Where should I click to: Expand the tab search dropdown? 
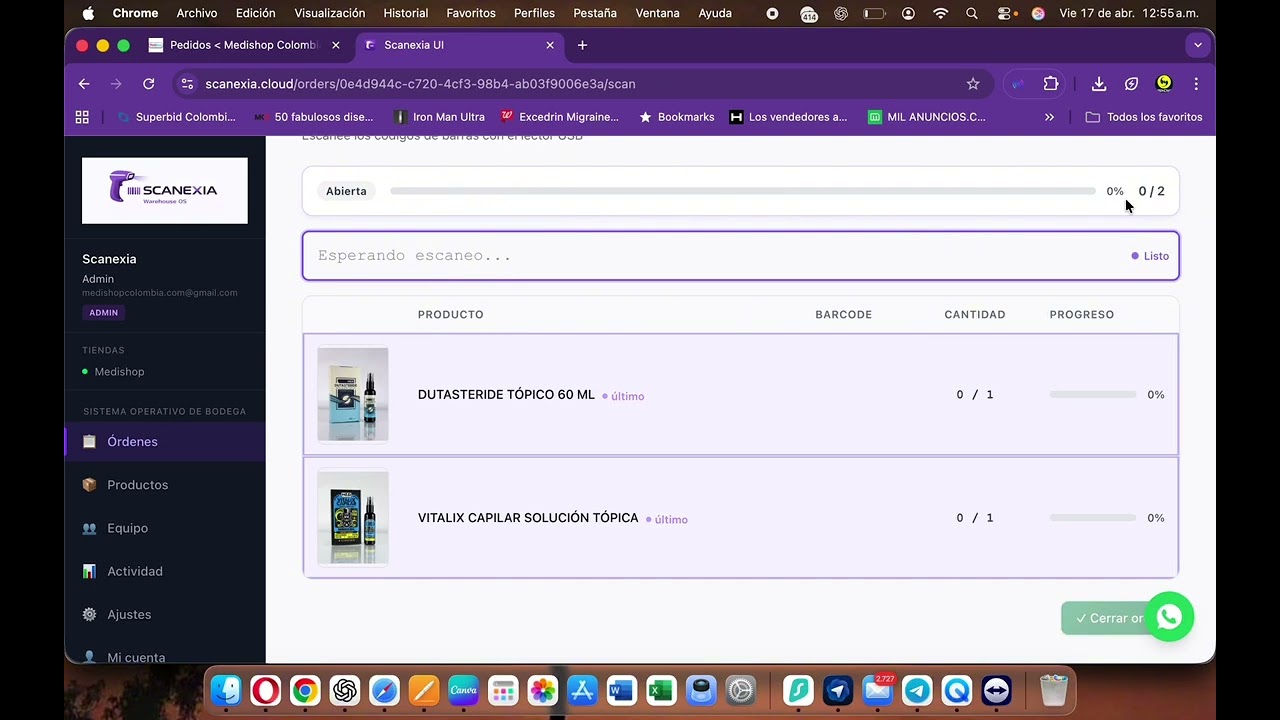pos(1197,45)
